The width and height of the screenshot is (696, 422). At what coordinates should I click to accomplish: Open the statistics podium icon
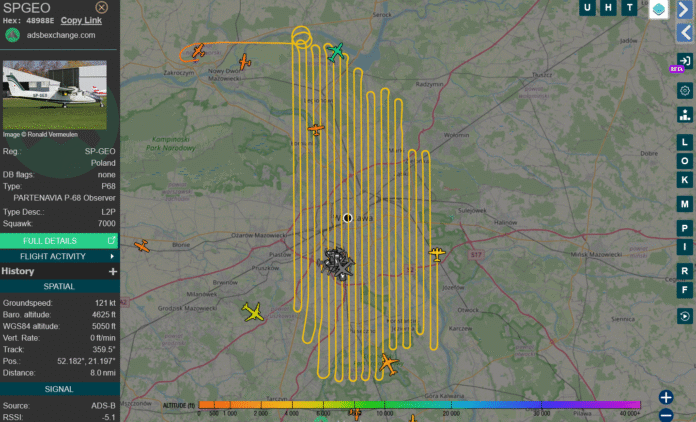[x=685, y=114]
